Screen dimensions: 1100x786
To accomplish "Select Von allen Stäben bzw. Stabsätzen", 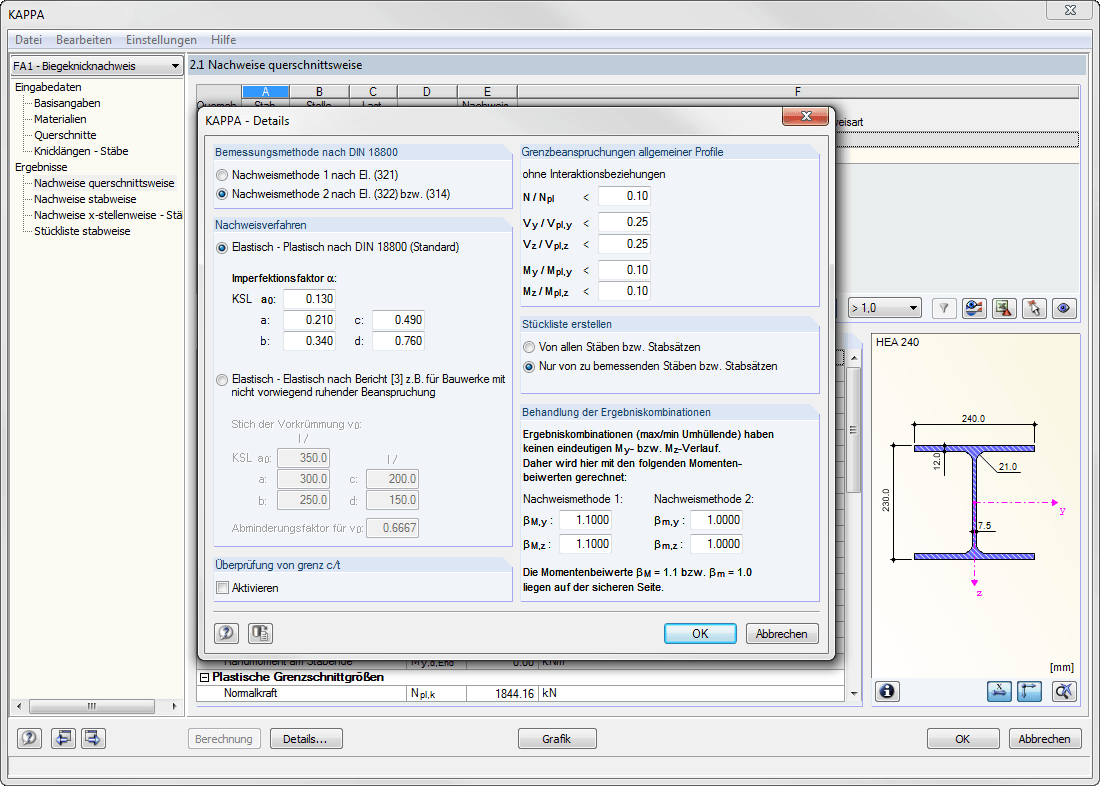I will point(529,347).
